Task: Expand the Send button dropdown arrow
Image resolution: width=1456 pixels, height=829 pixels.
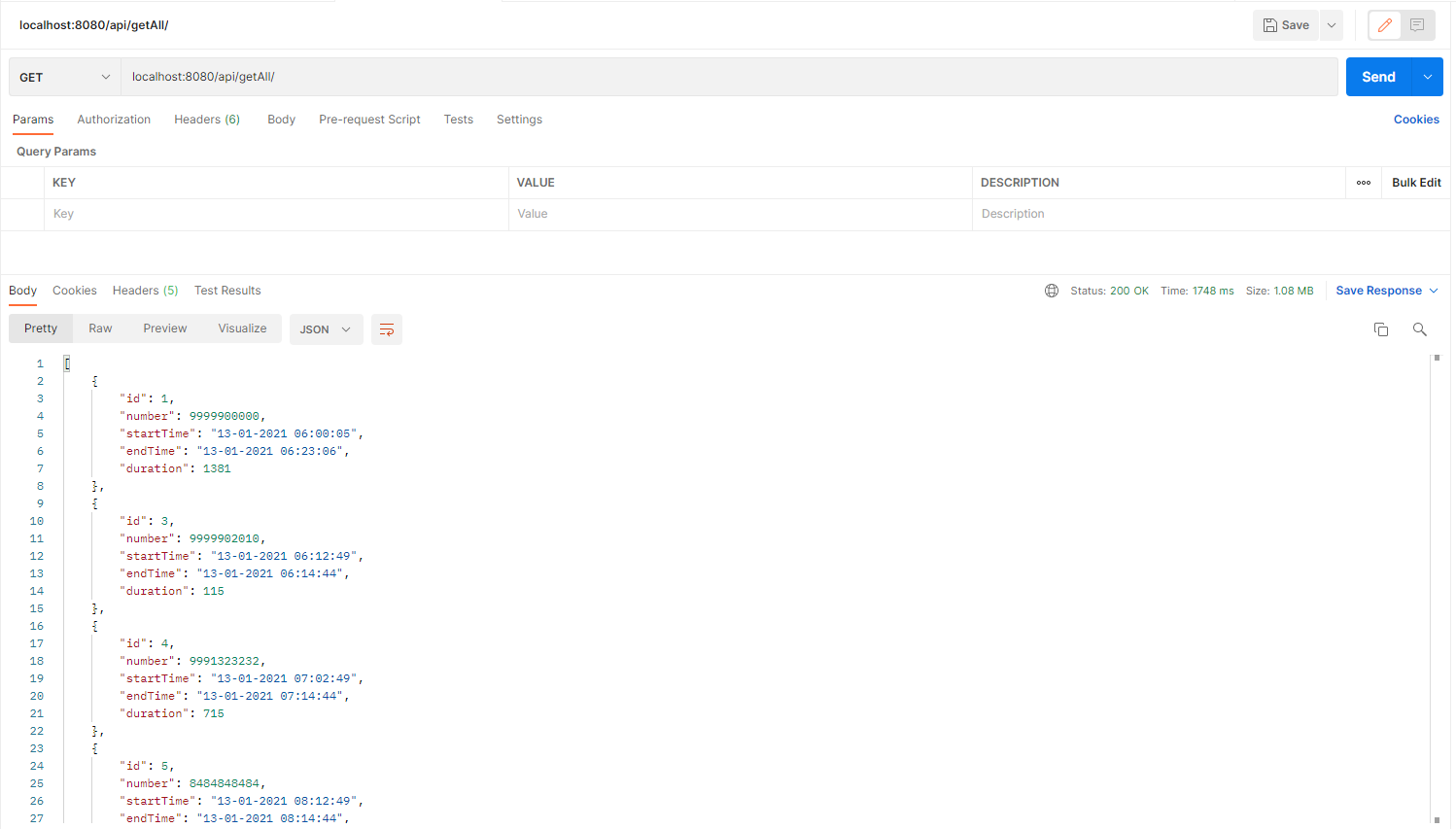Action: pos(1427,77)
